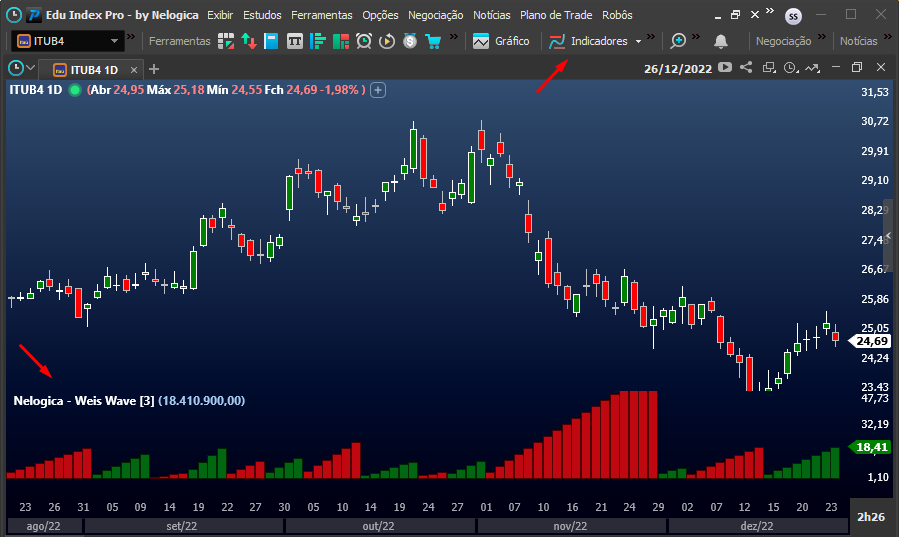899x537 pixels.
Task: Expand overflow chevrons after zoom icon
Action: (x=696, y=37)
